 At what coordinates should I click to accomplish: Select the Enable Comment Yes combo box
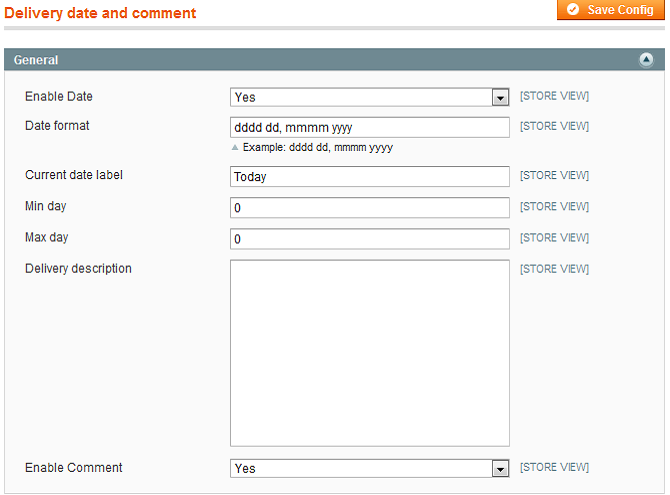[370, 468]
